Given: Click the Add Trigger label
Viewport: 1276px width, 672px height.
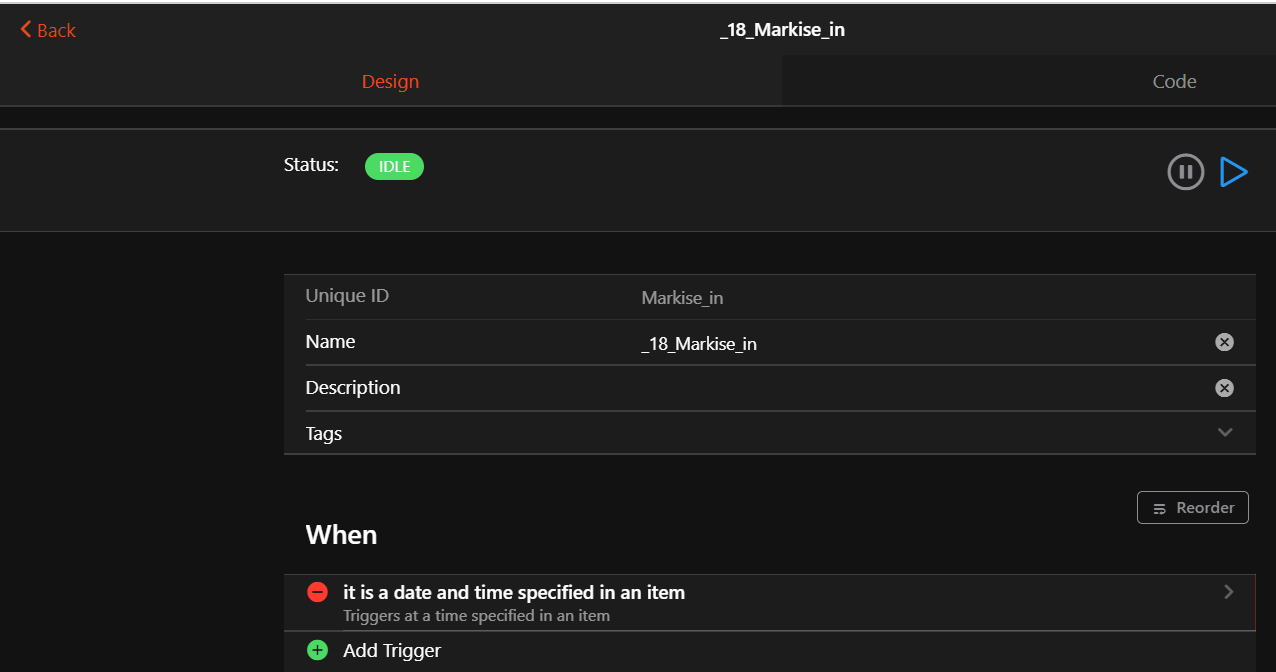Looking at the screenshot, I should click(x=392, y=651).
